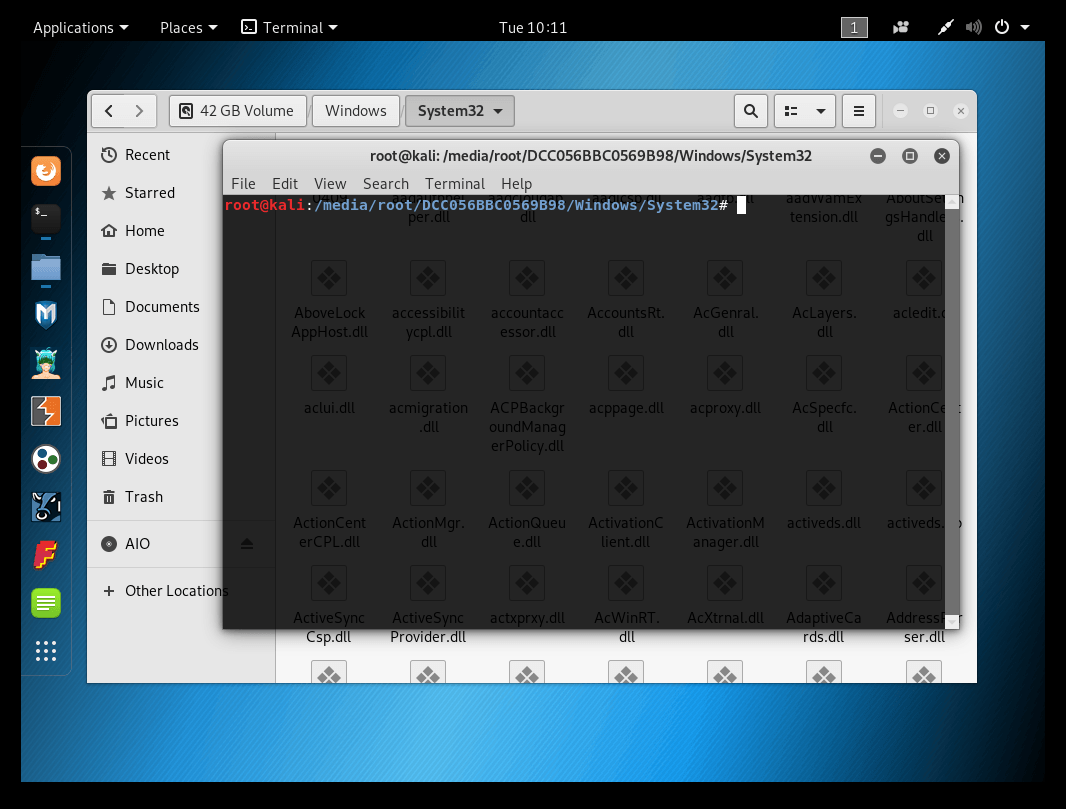Open Firefox from the dock
This screenshot has width=1066, height=809.
pyautogui.click(x=46, y=170)
